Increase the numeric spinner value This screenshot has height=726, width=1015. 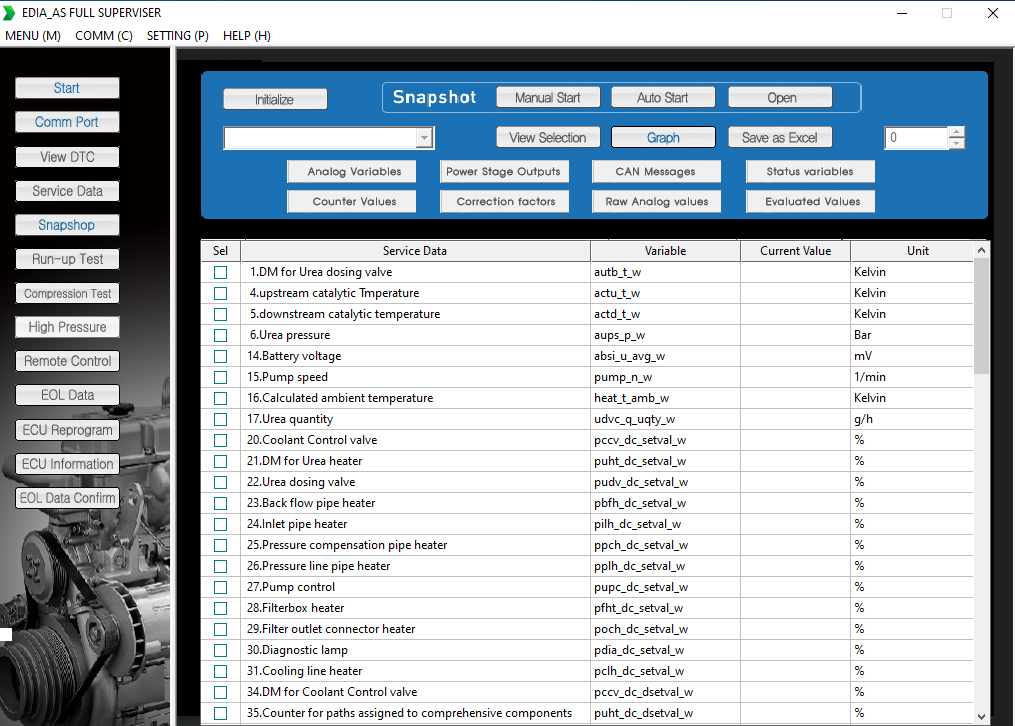coord(956,132)
